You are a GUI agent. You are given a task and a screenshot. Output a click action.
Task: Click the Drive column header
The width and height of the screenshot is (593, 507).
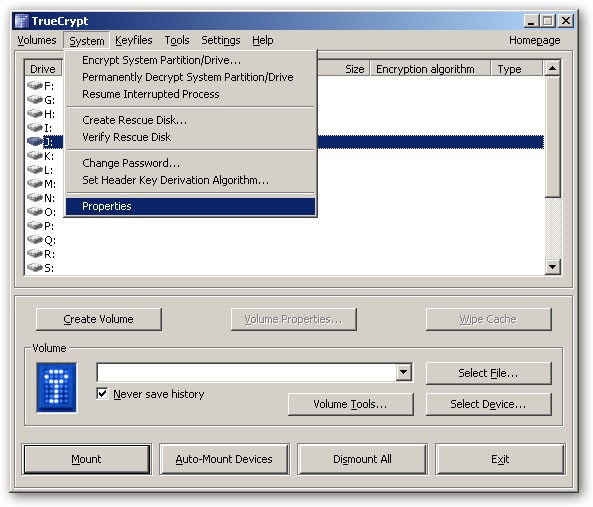click(x=43, y=69)
